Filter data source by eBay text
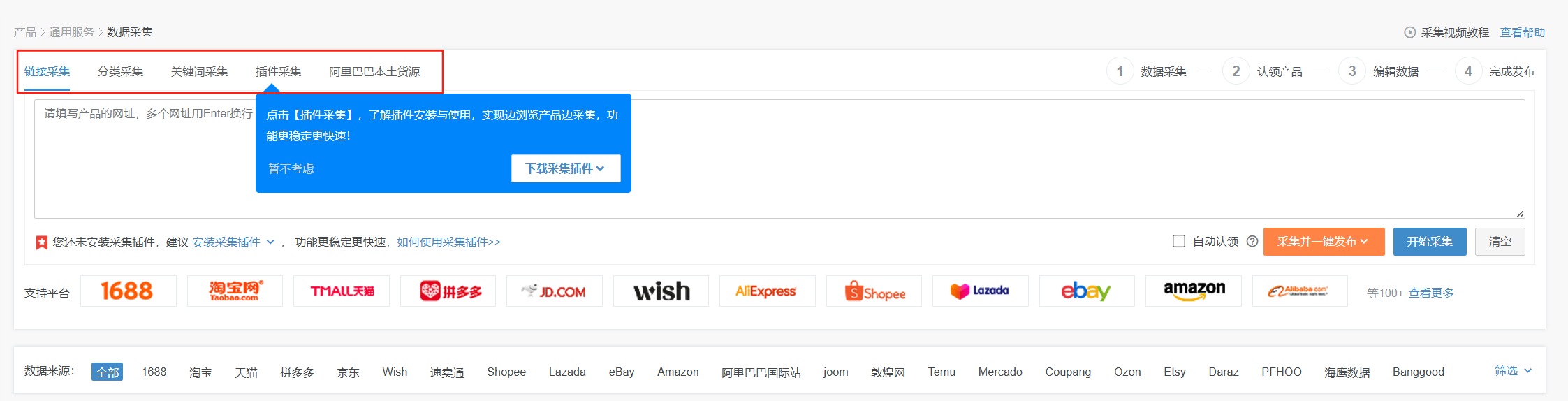Image resolution: width=1568 pixels, height=401 pixels. pyautogui.click(x=622, y=372)
